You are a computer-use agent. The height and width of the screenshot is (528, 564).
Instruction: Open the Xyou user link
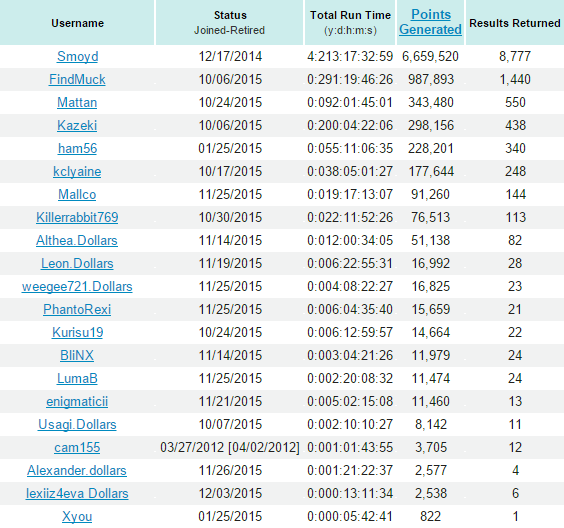click(77, 517)
